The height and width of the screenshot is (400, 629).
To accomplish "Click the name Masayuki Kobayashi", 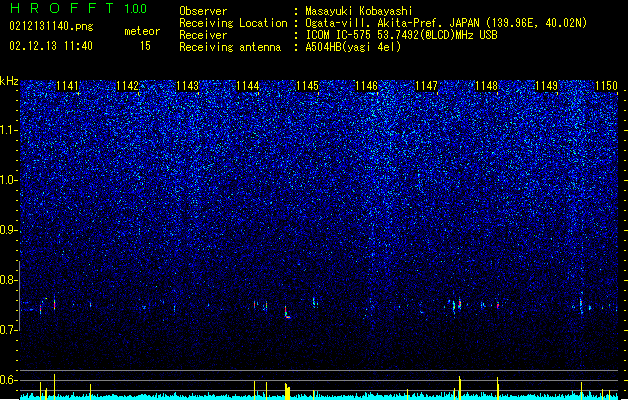I will coord(359,11).
